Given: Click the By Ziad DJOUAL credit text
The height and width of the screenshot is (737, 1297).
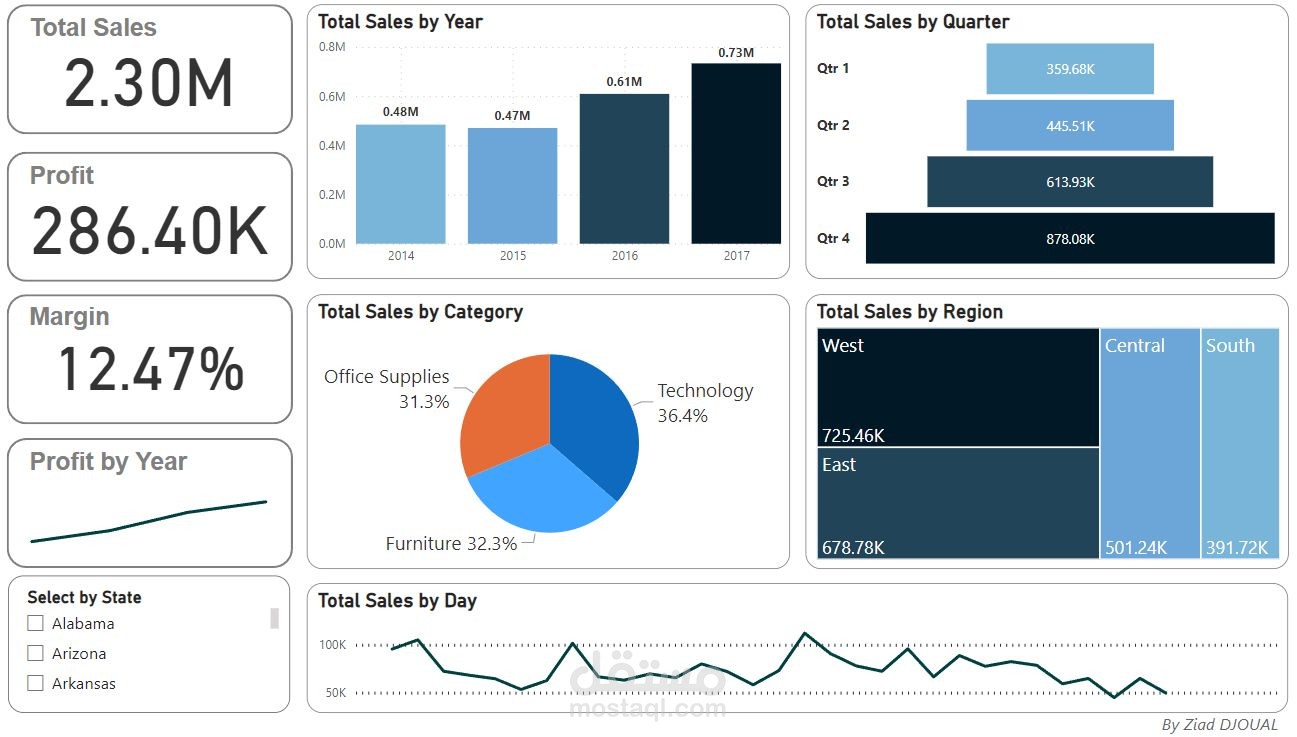Looking at the screenshot, I should tap(1218, 725).
